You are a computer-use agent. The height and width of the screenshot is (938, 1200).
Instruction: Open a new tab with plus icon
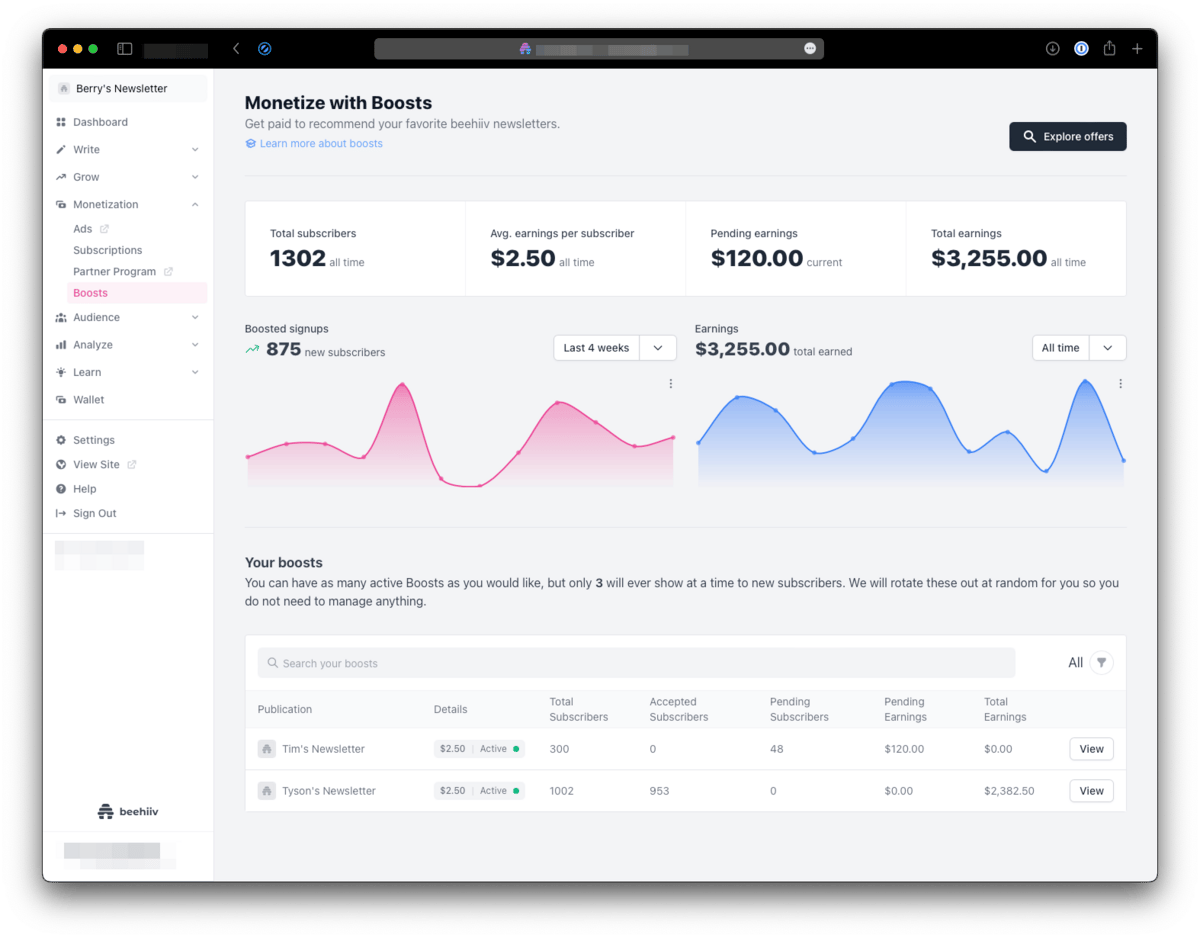pos(1137,48)
